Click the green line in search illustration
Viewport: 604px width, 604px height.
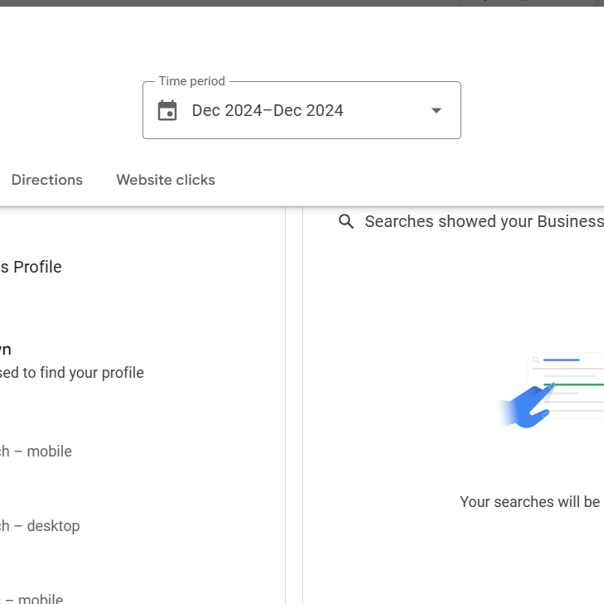coord(574,384)
